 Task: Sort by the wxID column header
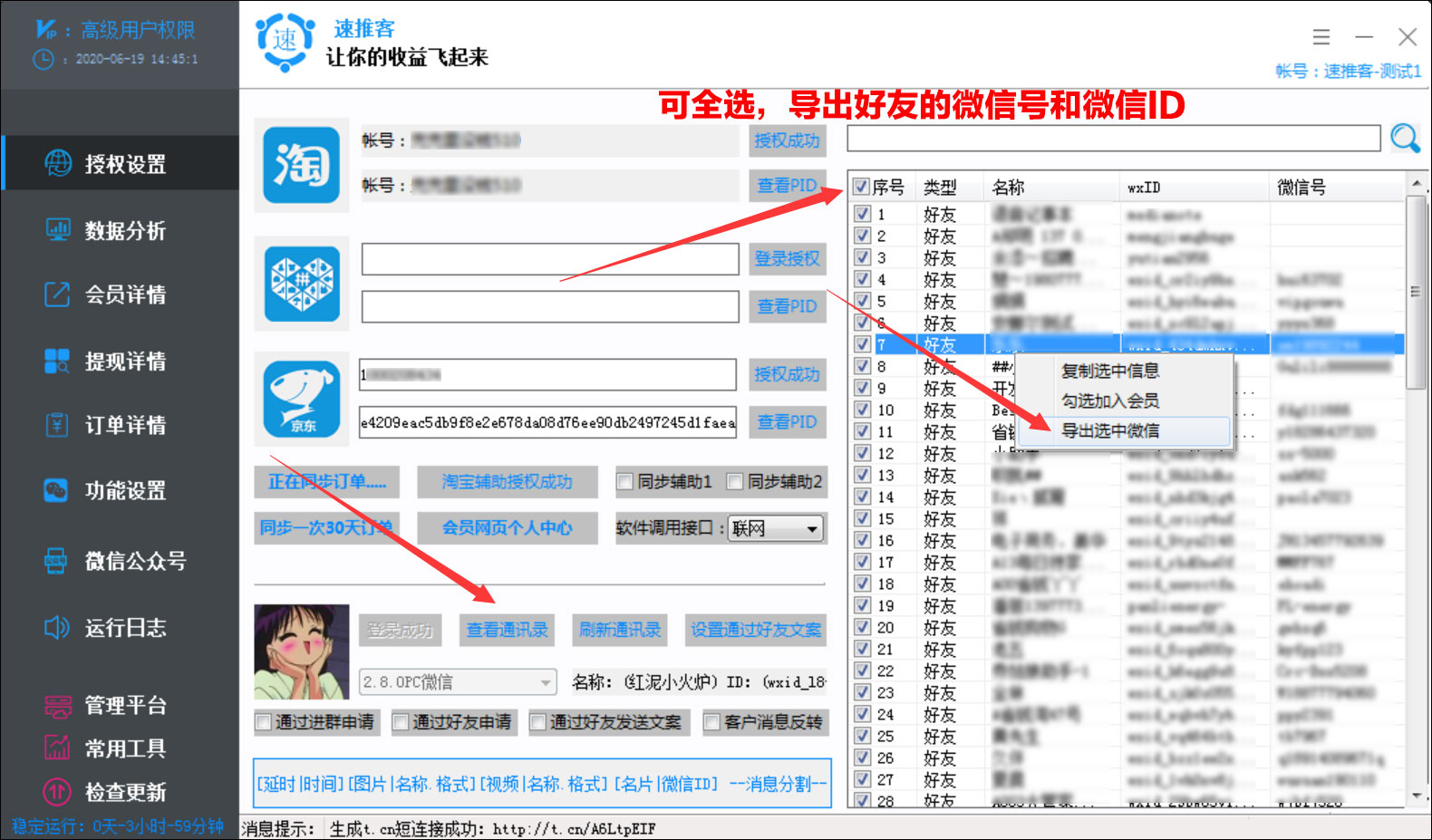click(1195, 188)
